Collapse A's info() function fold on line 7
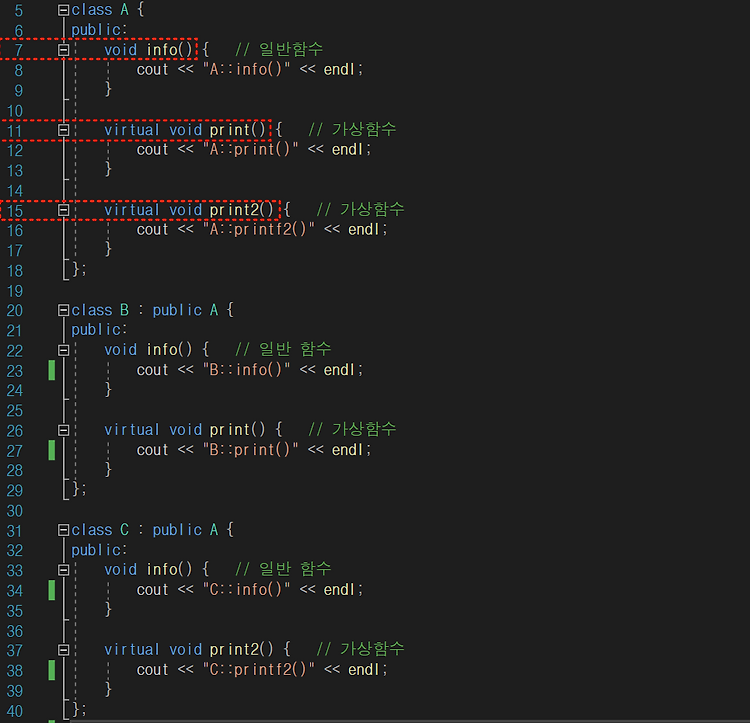The image size is (750, 723). pyautogui.click(x=64, y=50)
